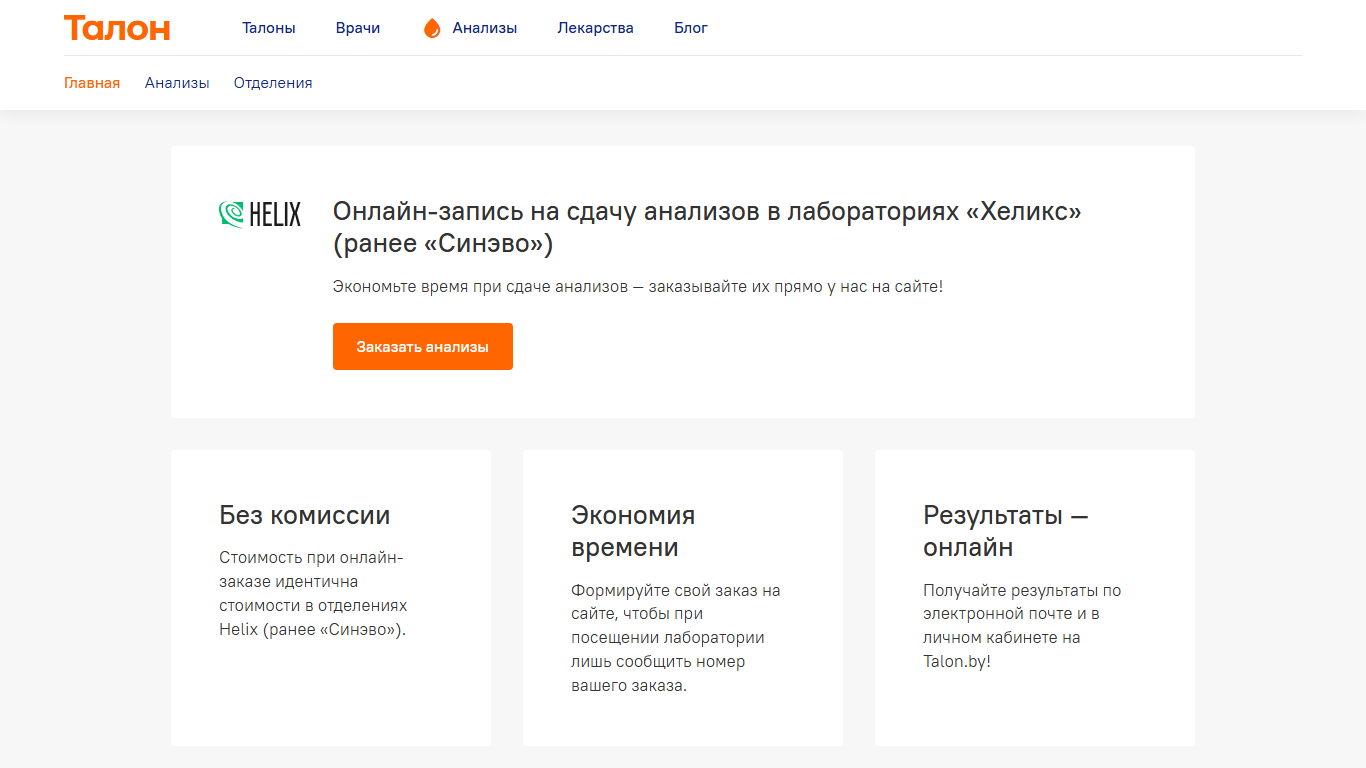This screenshot has width=1366, height=768.
Task: Select the Анализы sub-navigation tab
Action: [177, 83]
